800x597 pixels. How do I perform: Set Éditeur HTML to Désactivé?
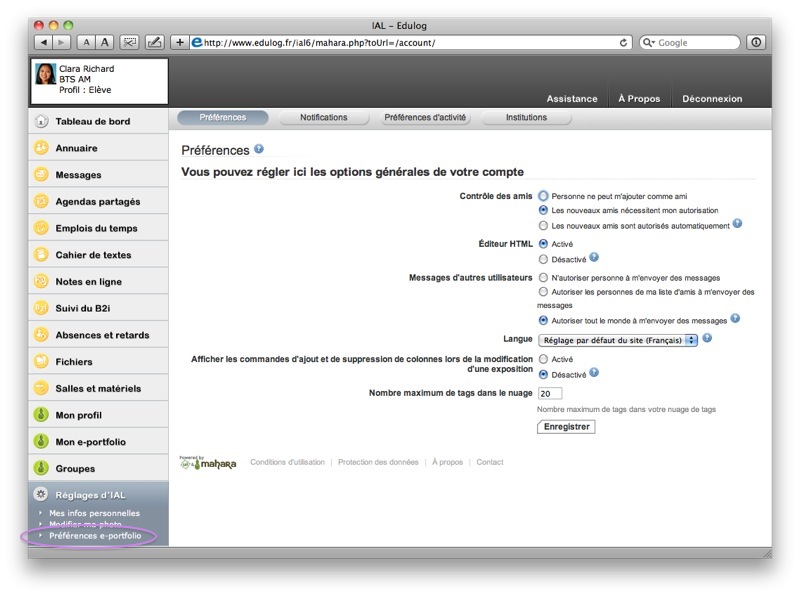tap(543, 259)
